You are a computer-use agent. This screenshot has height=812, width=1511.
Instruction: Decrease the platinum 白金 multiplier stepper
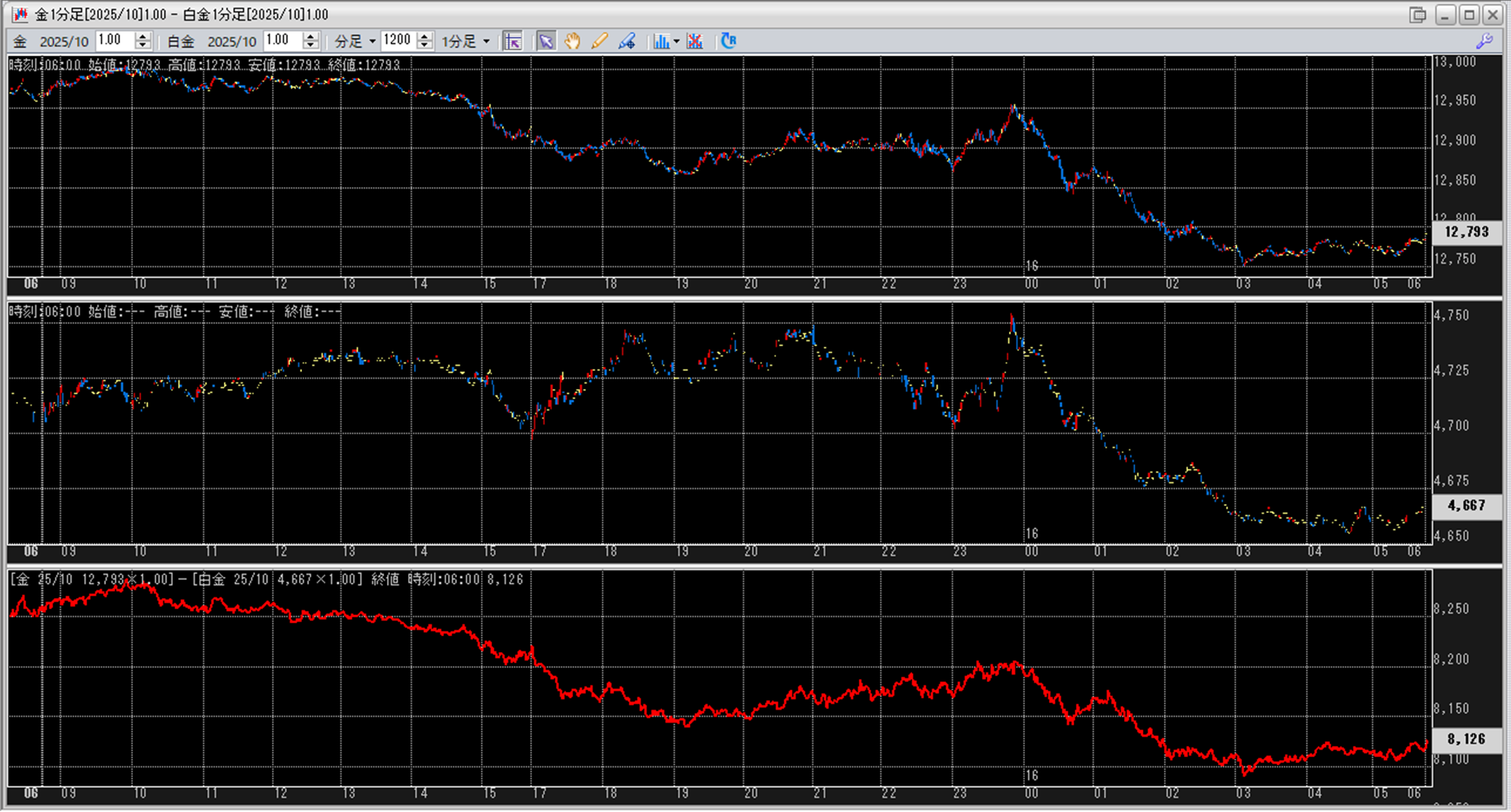pyautogui.click(x=310, y=46)
